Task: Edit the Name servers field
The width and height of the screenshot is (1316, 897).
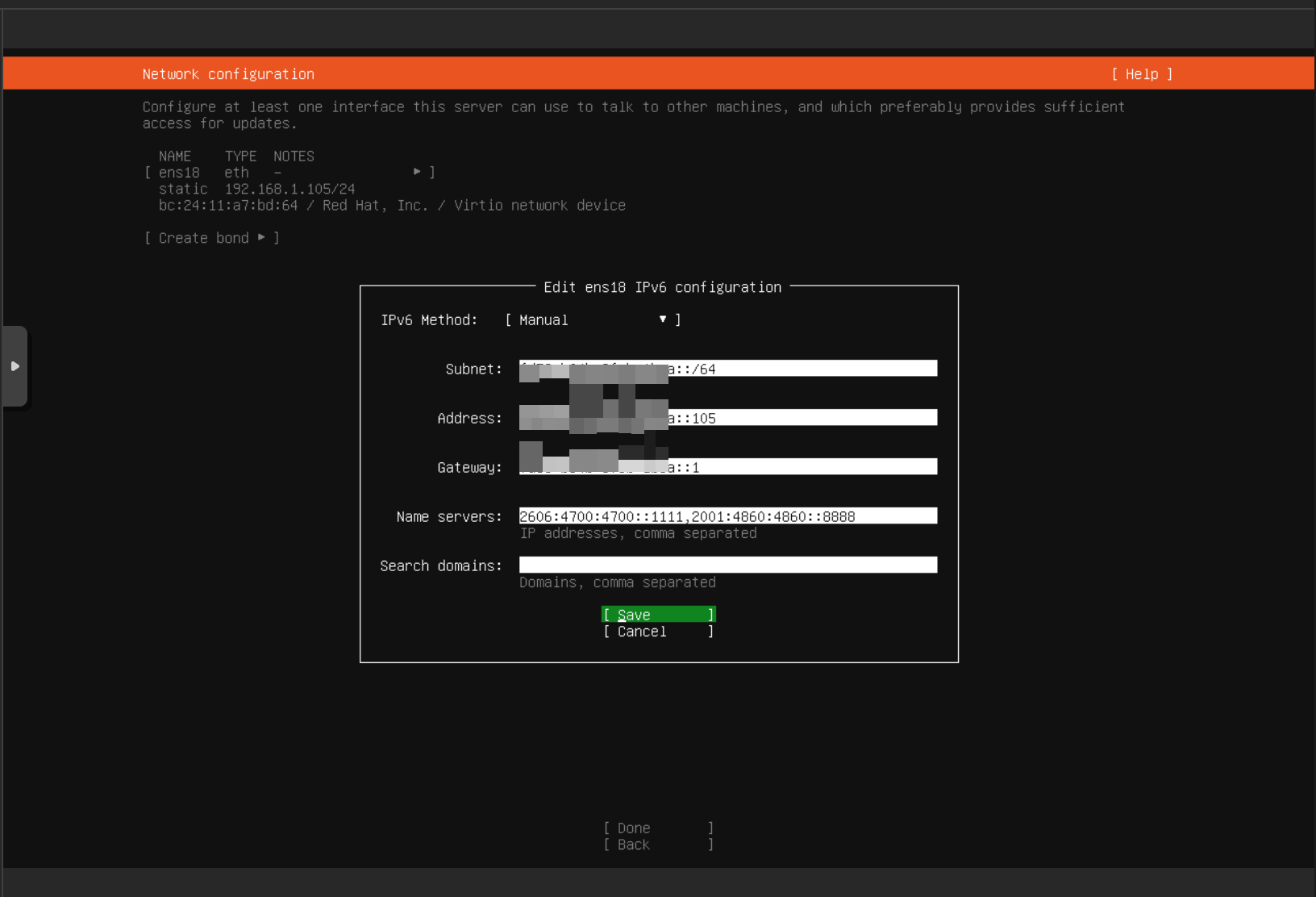Action: 727,516
